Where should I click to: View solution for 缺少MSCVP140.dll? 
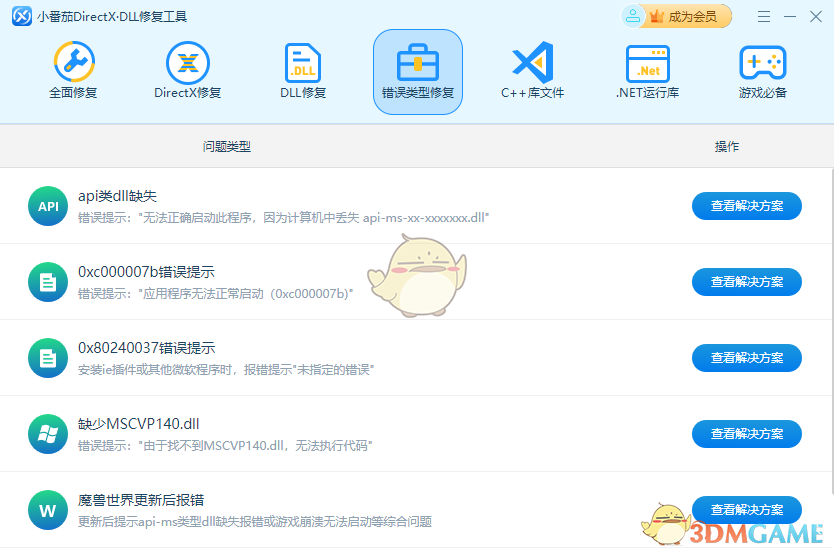pyautogui.click(x=747, y=434)
